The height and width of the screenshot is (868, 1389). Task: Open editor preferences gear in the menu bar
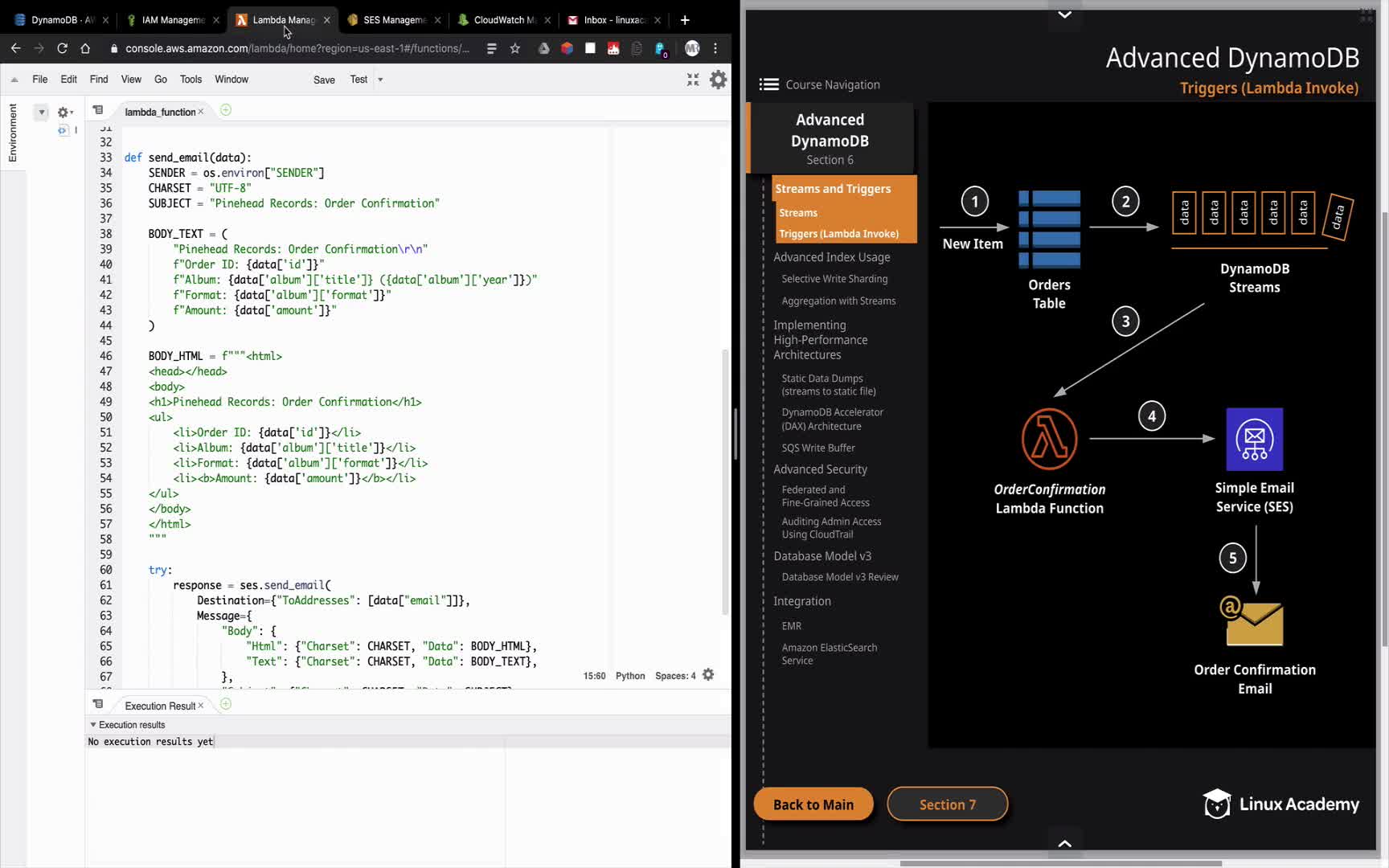[x=718, y=80]
